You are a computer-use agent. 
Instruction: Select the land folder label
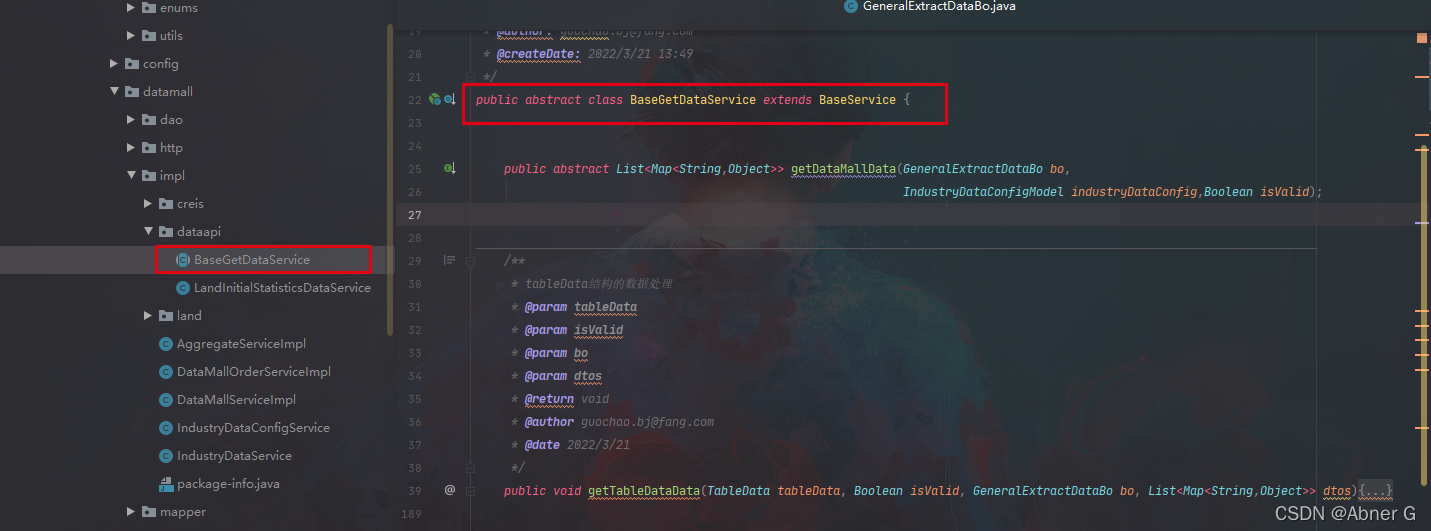189,316
